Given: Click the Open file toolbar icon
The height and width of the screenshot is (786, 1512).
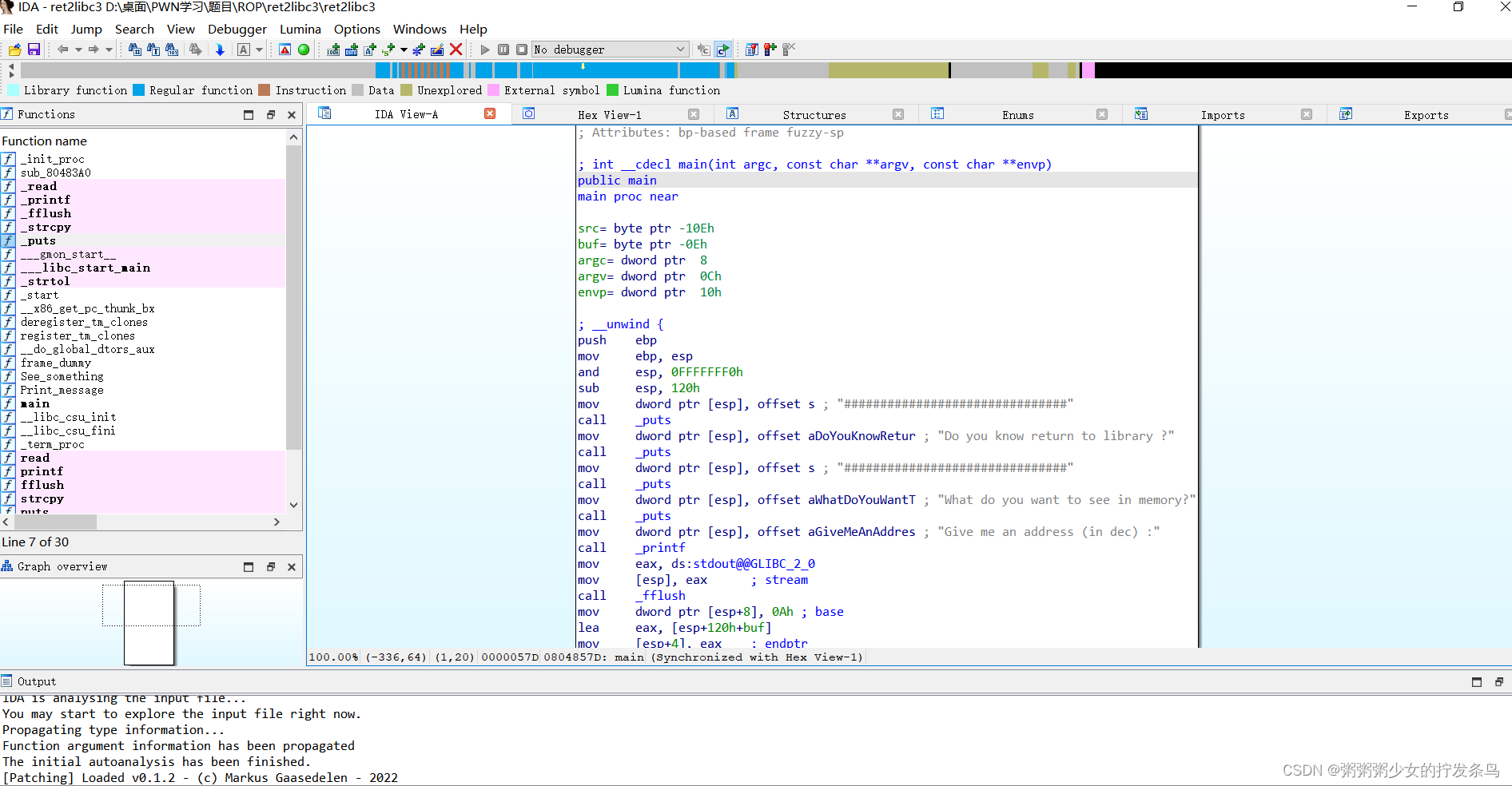Looking at the screenshot, I should coord(14,50).
